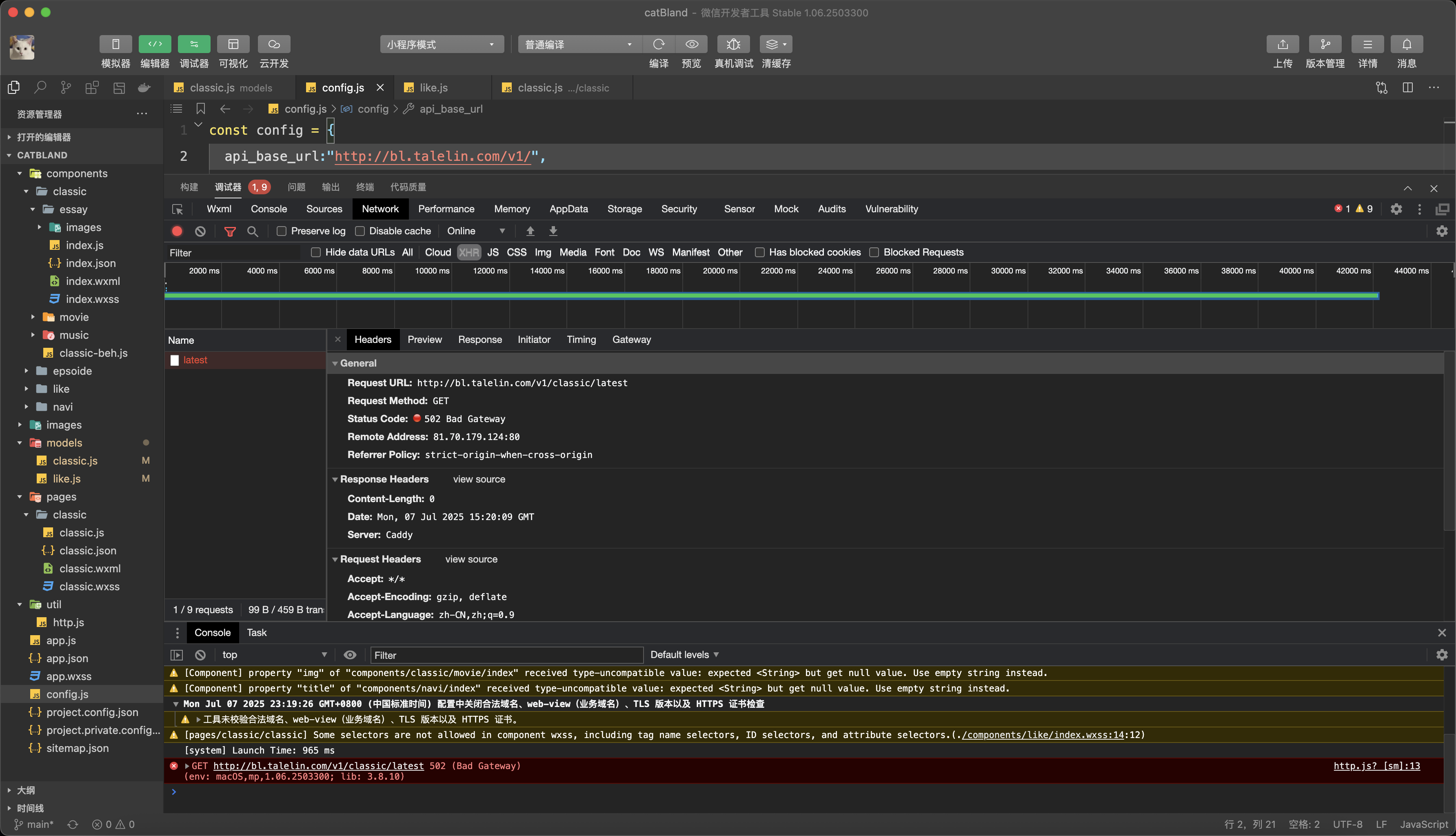Switch to the Console devtools tab
Image resolution: width=1456 pixels, height=836 pixels.
point(268,209)
